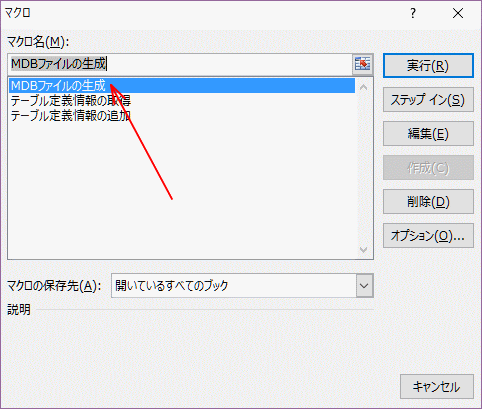Click the macro list scroll down arrow

tap(364, 249)
